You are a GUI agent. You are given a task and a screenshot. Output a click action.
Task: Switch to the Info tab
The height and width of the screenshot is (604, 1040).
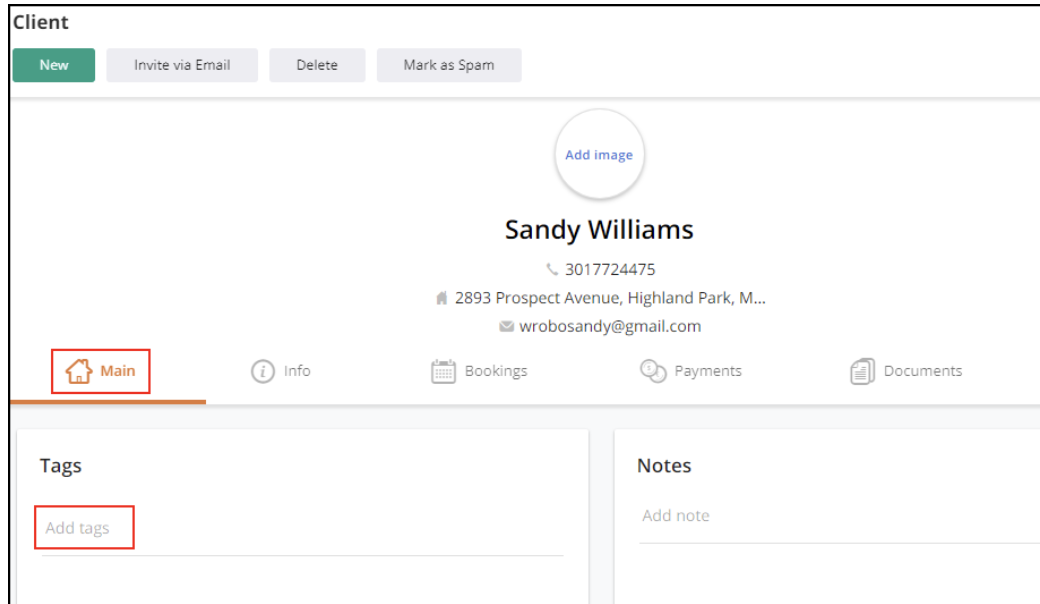(281, 371)
